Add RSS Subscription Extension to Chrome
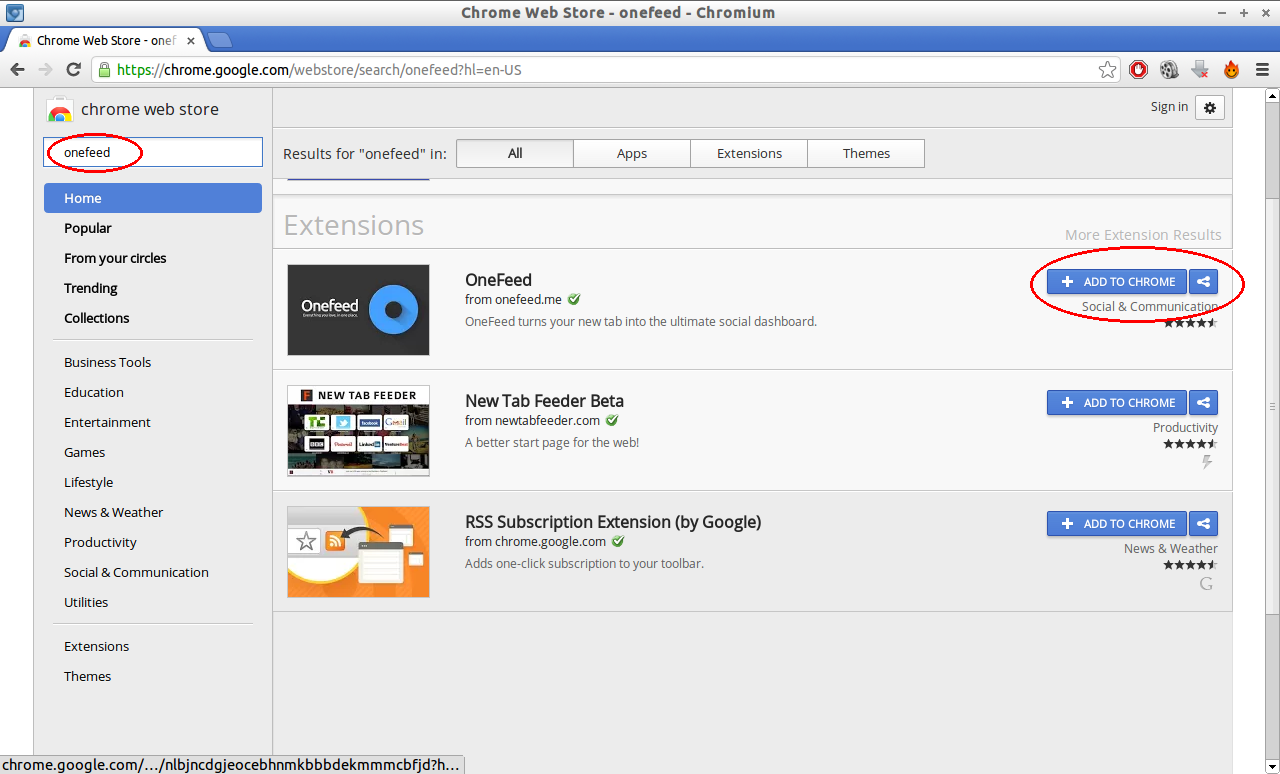Viewport: 1280px width, 774px height. [1117, 524]
